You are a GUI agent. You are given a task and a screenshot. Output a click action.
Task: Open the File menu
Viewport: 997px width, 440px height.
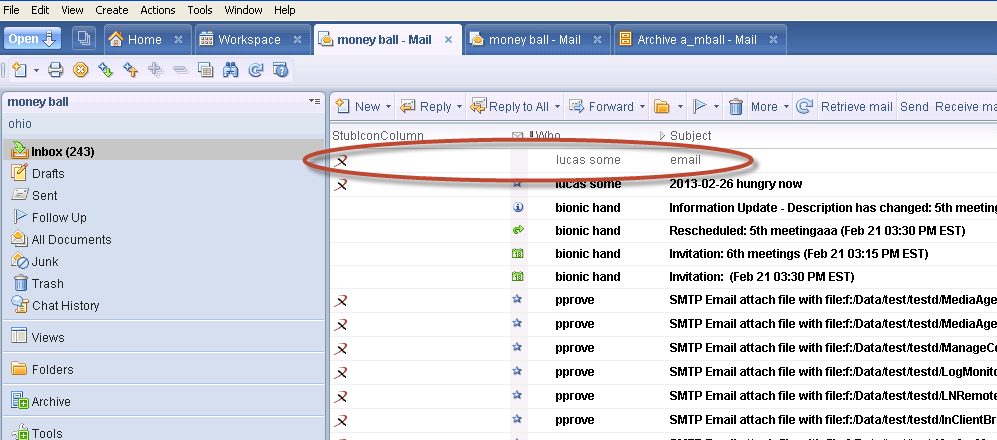pyautogui.click(x=11, y=10)
